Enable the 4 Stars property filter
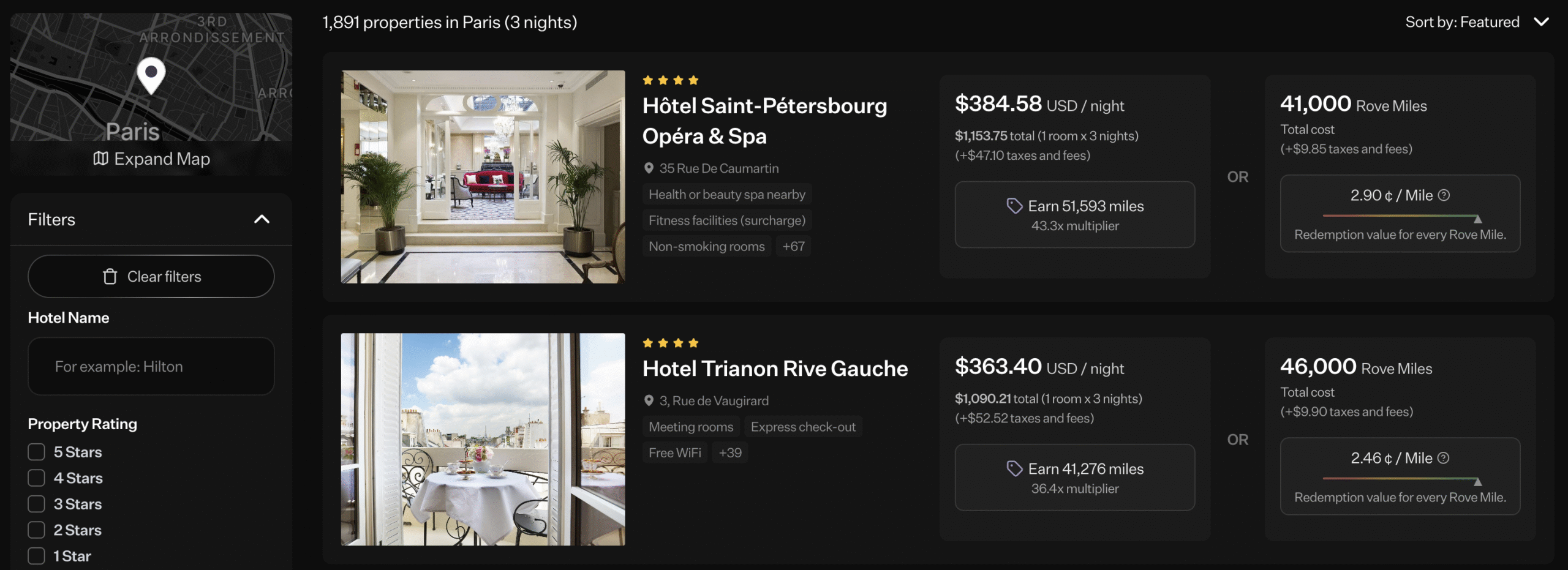 point(37,478)
